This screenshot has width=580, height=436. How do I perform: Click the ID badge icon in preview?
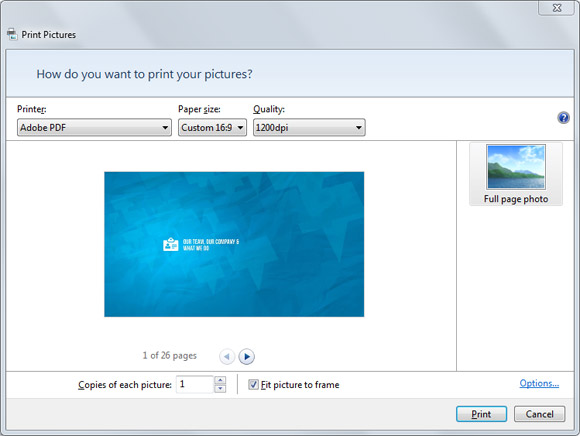click(171, 244)
